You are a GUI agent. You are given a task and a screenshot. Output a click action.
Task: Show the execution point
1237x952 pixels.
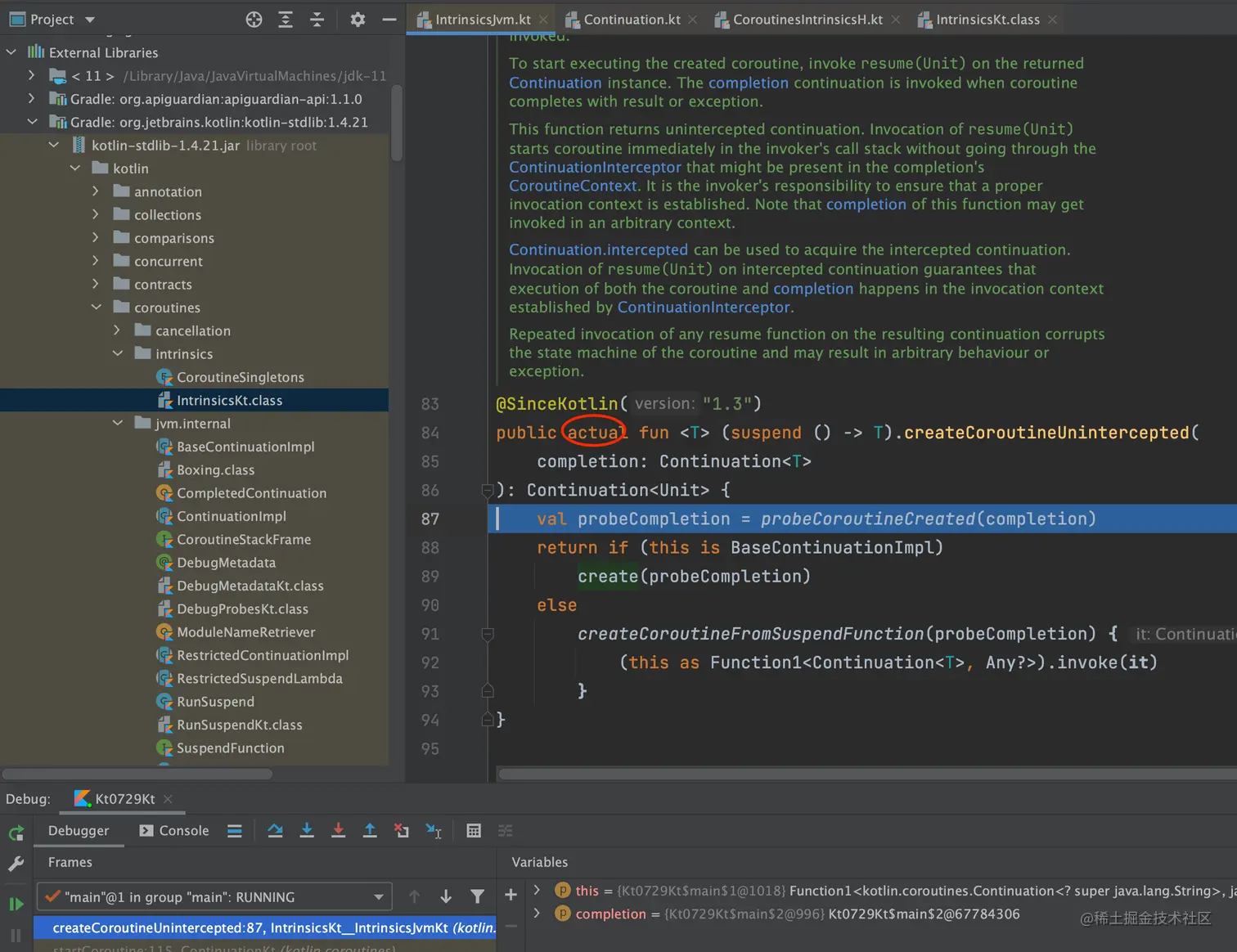pyautogui.click(x=235, y=831)
